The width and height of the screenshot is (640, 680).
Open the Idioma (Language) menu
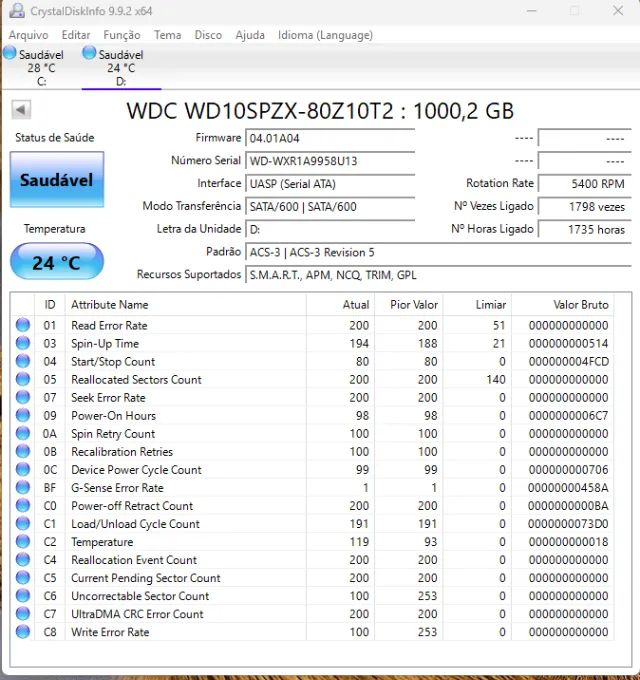pos(325,35)
